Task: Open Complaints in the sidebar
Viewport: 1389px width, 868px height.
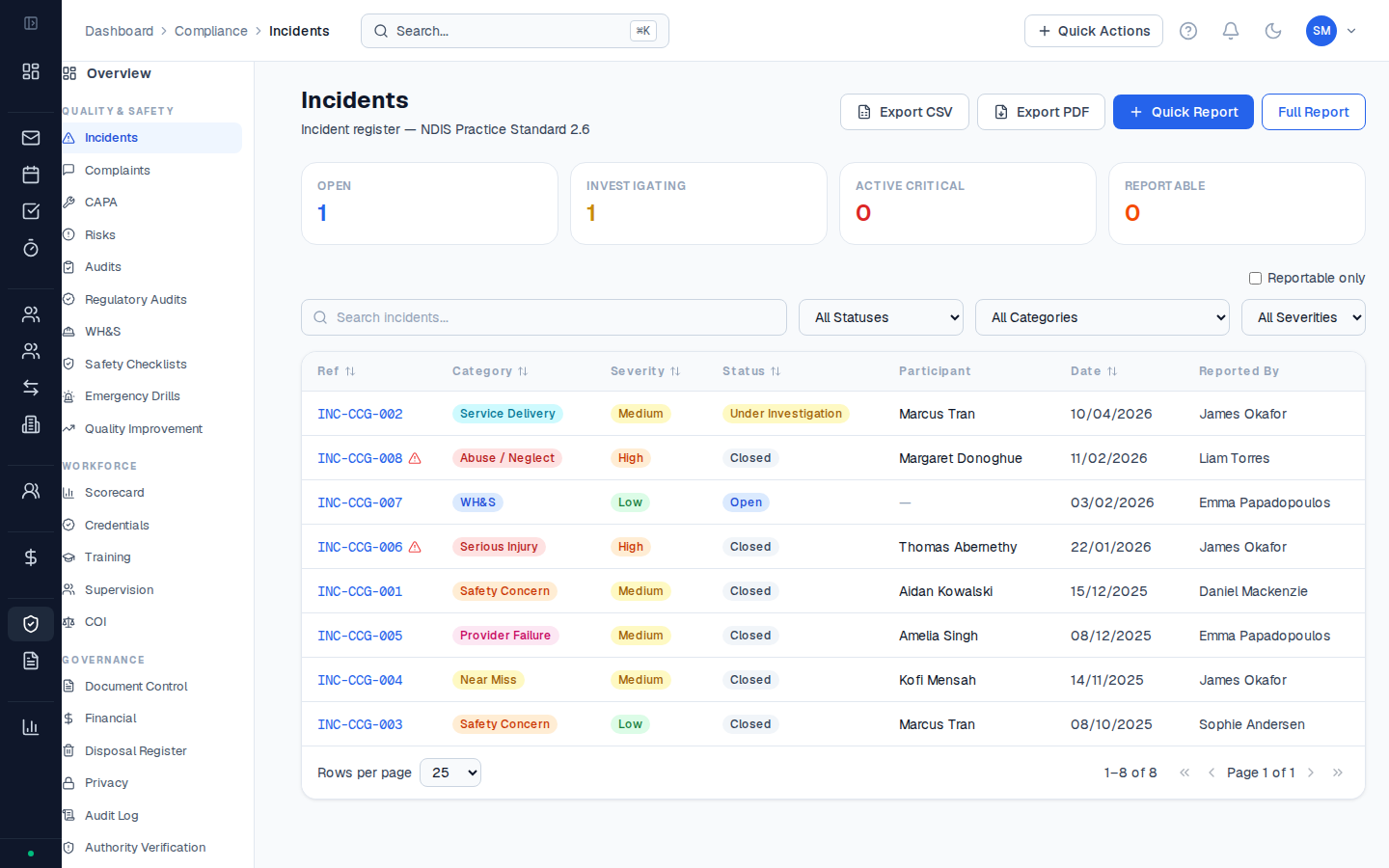Action: click(x=151, y=170)
